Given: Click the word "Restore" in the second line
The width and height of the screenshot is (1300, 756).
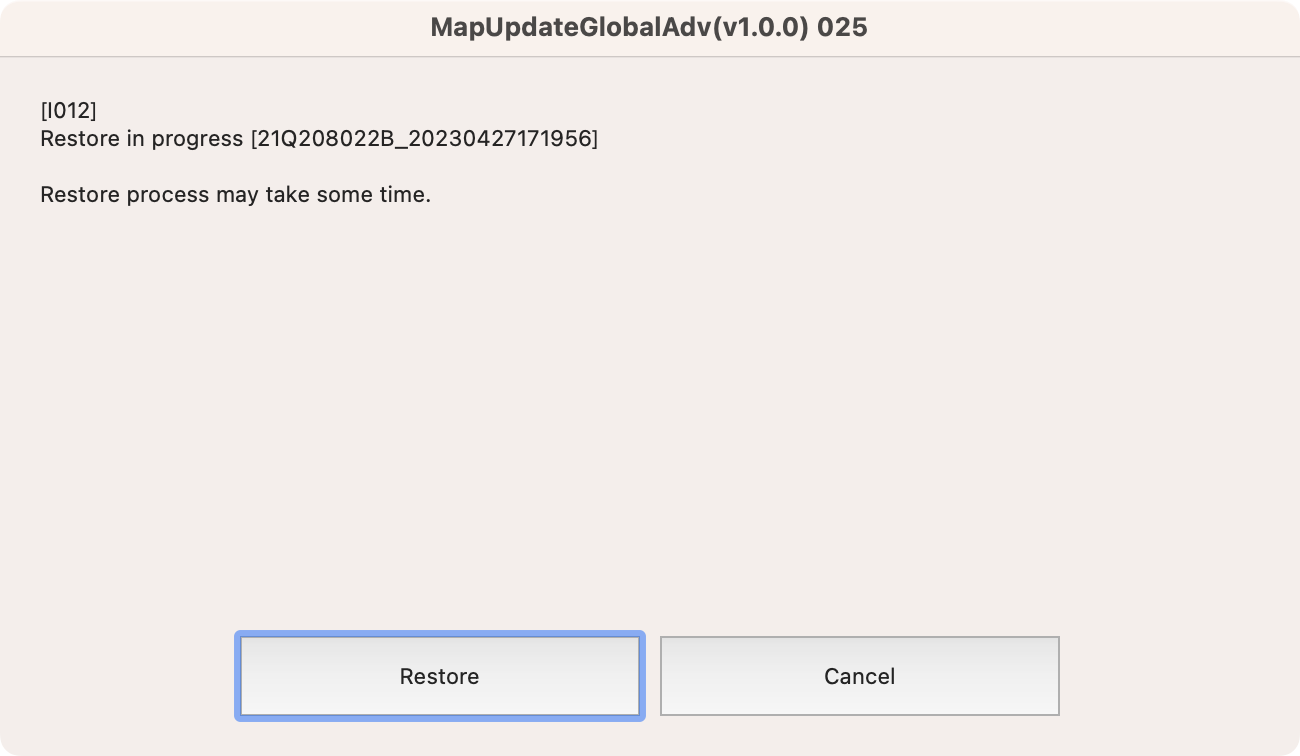Looking at the screenshot, I should click(x=80, y=139).
